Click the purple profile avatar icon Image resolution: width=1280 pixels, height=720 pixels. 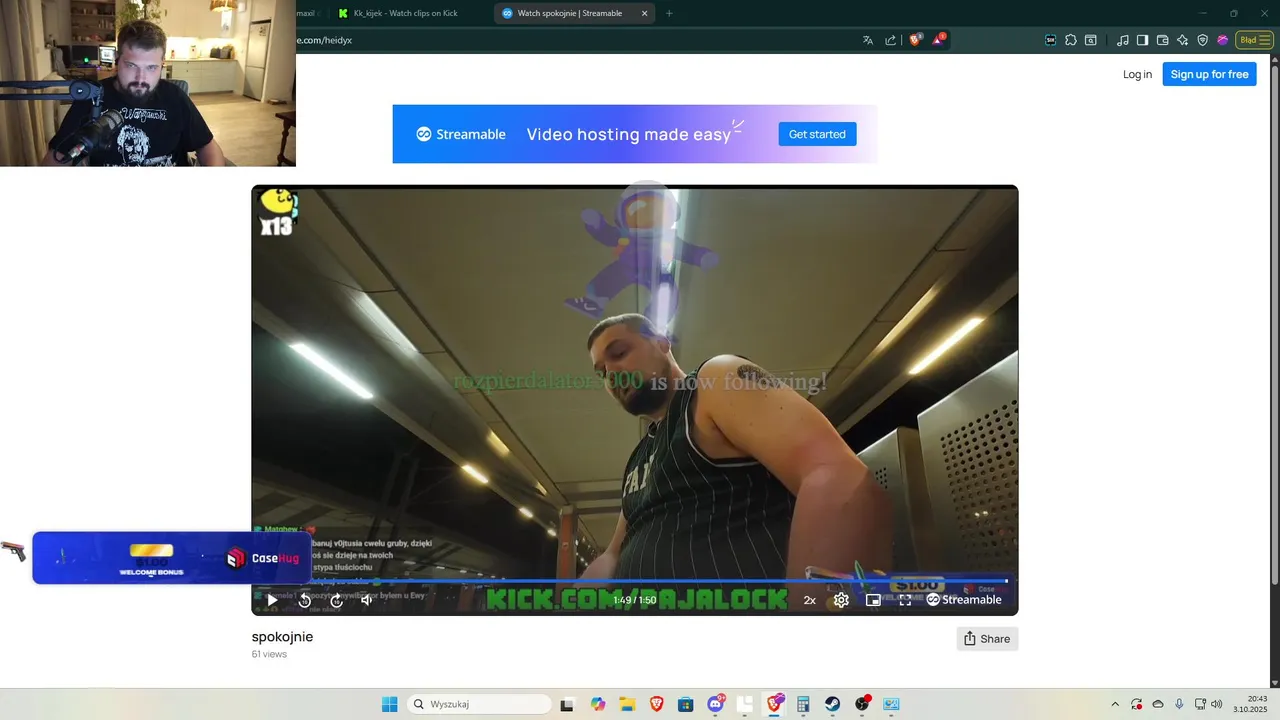pyautogui.click(x=1222, y=40)
